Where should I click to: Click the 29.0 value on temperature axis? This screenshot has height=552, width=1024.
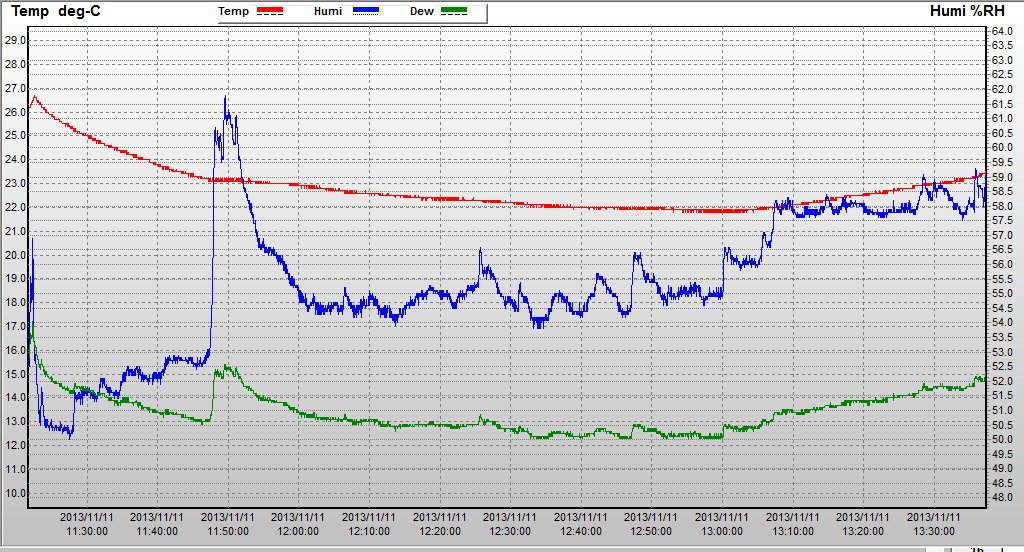tap(14, 41)
